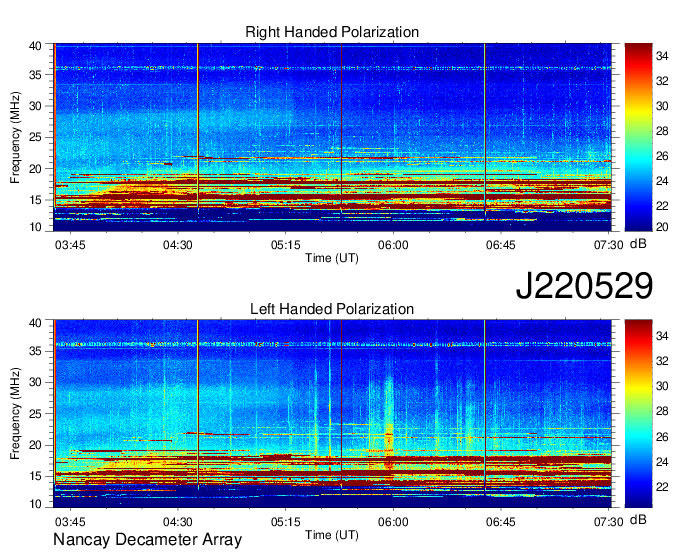Click 26 dB value on Right Handed colorbar

[662, 156]
